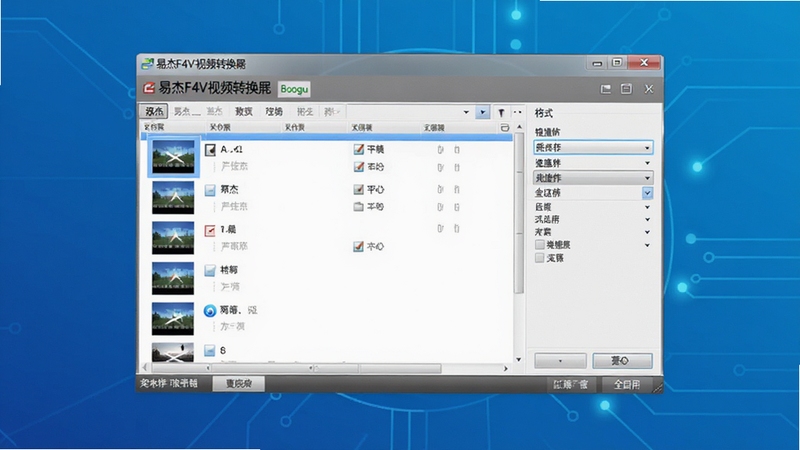Click the red app logo beside the header title
Image resolution: width=800 pixels, height=450 pixels.
point(148,88)
